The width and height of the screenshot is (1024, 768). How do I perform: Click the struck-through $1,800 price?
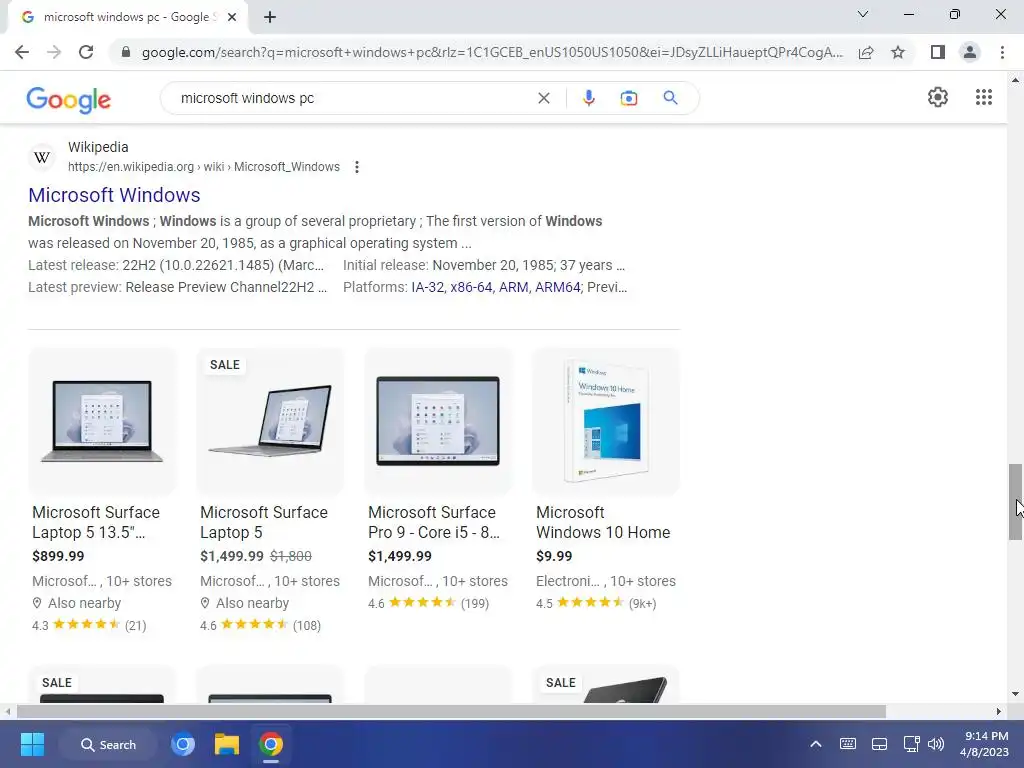291,556
